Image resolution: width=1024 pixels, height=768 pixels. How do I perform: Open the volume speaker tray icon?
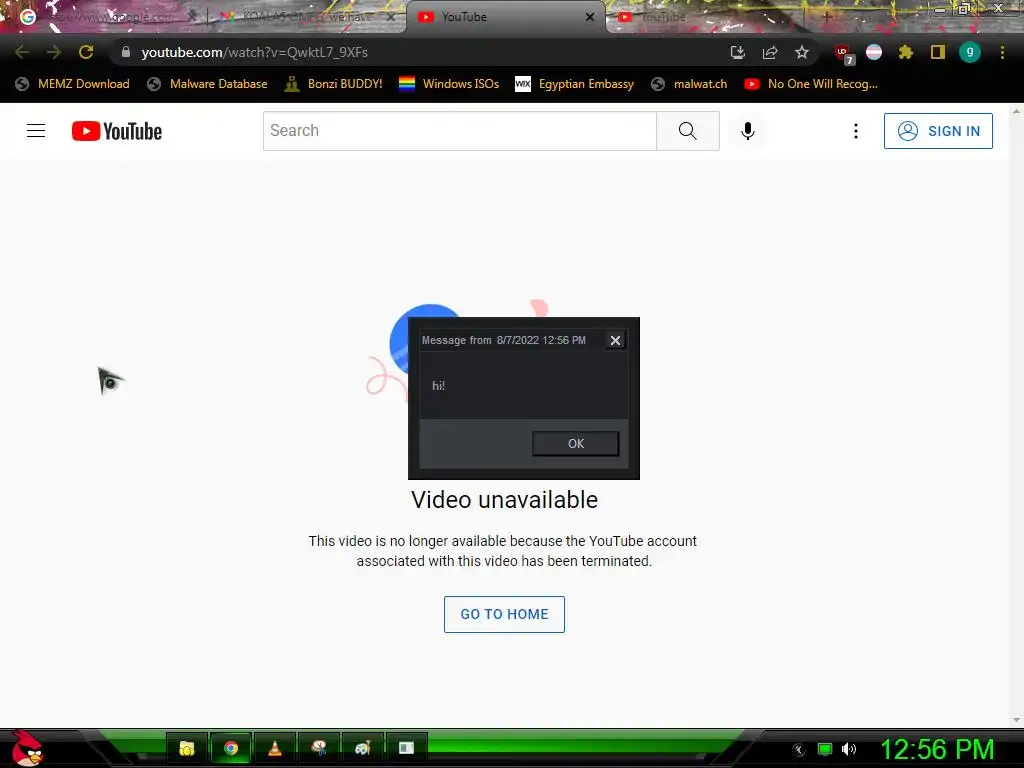(849, 749)
